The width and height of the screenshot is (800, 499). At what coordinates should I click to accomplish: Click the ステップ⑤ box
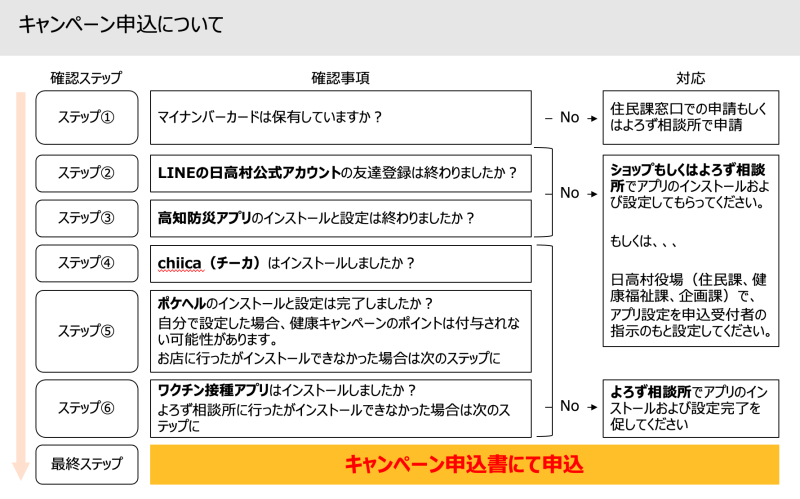pos(86,330)
